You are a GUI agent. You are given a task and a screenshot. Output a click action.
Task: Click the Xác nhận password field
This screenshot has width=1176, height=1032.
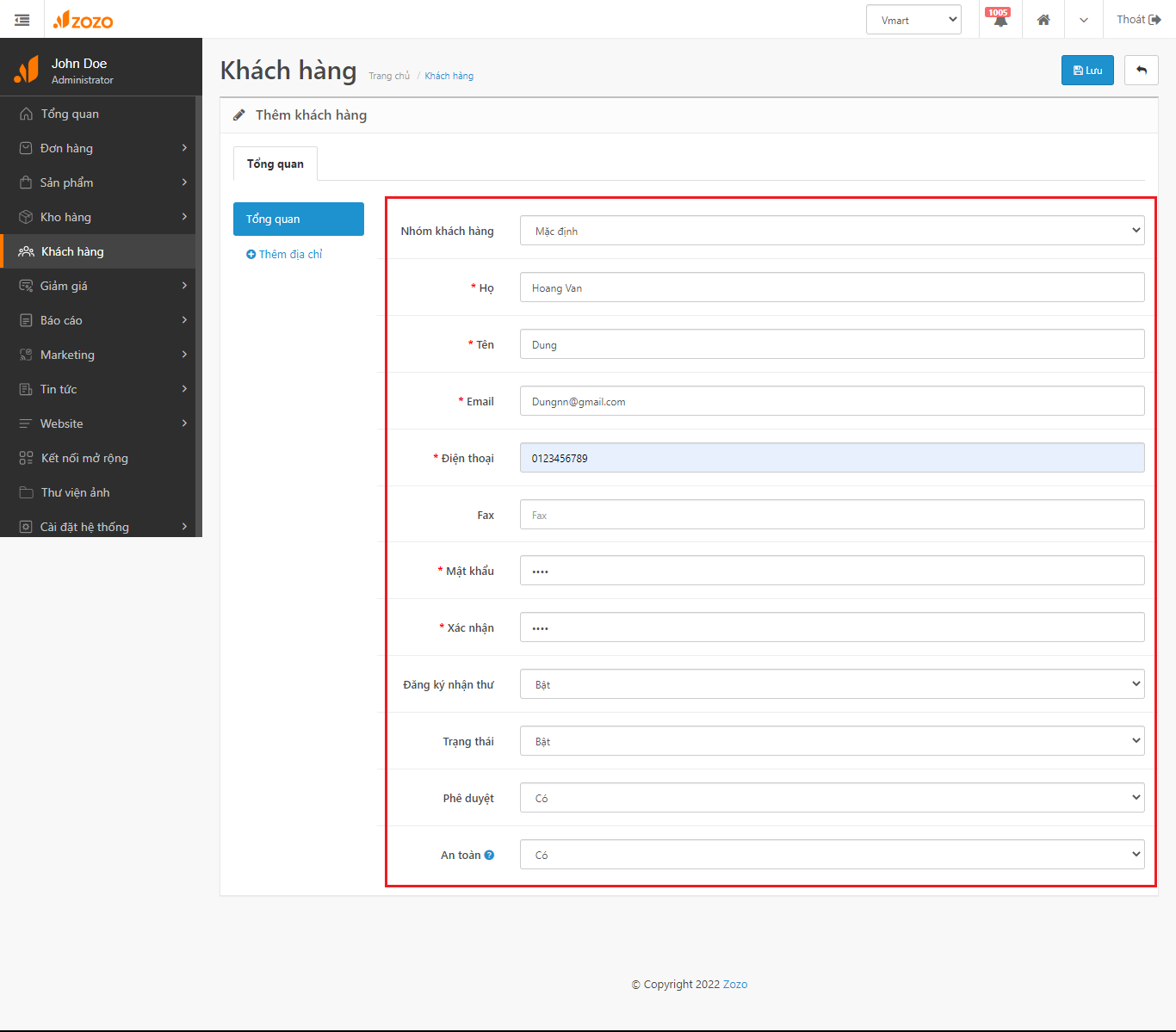tap(832, 627)
